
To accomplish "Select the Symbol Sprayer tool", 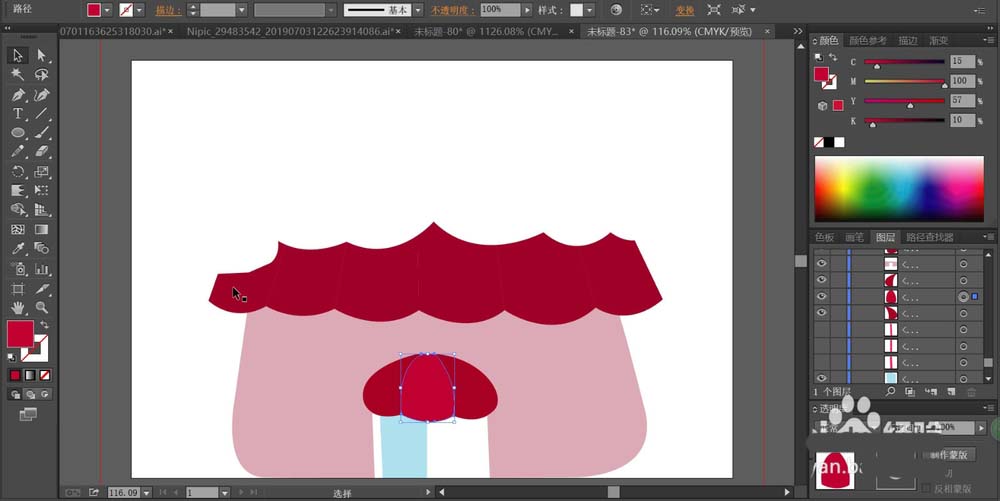I will 18,269.
